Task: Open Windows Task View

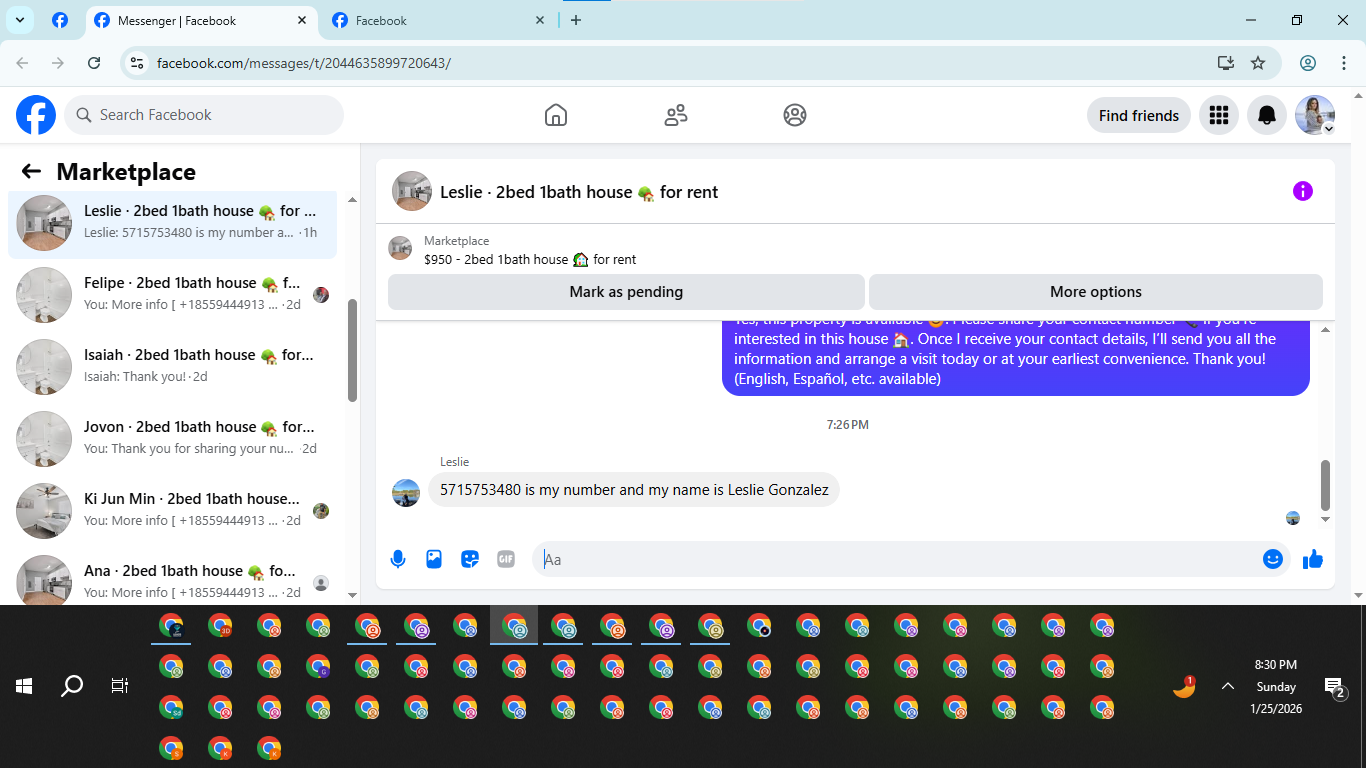Action: (x=120, y=686)
